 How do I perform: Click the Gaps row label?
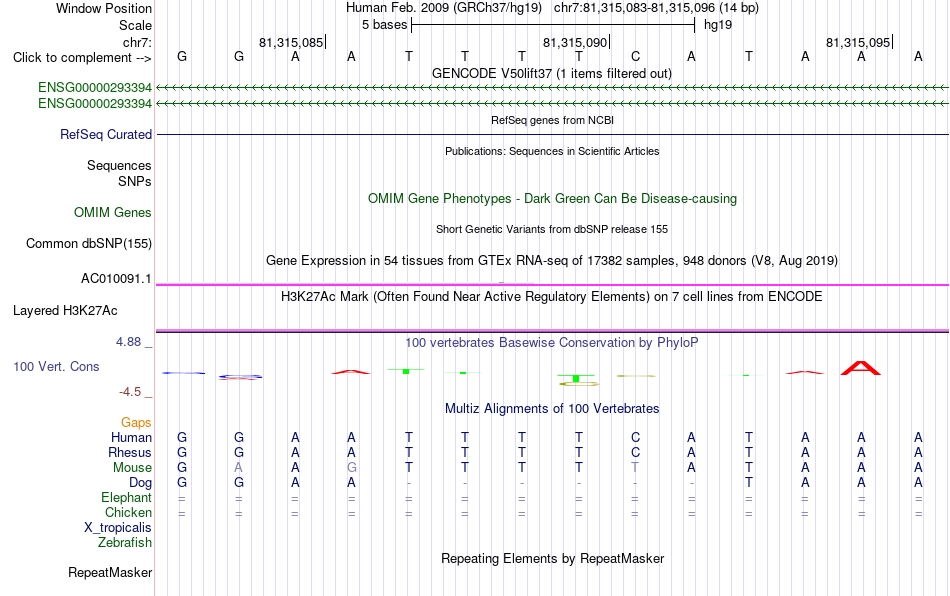point(136,422)
